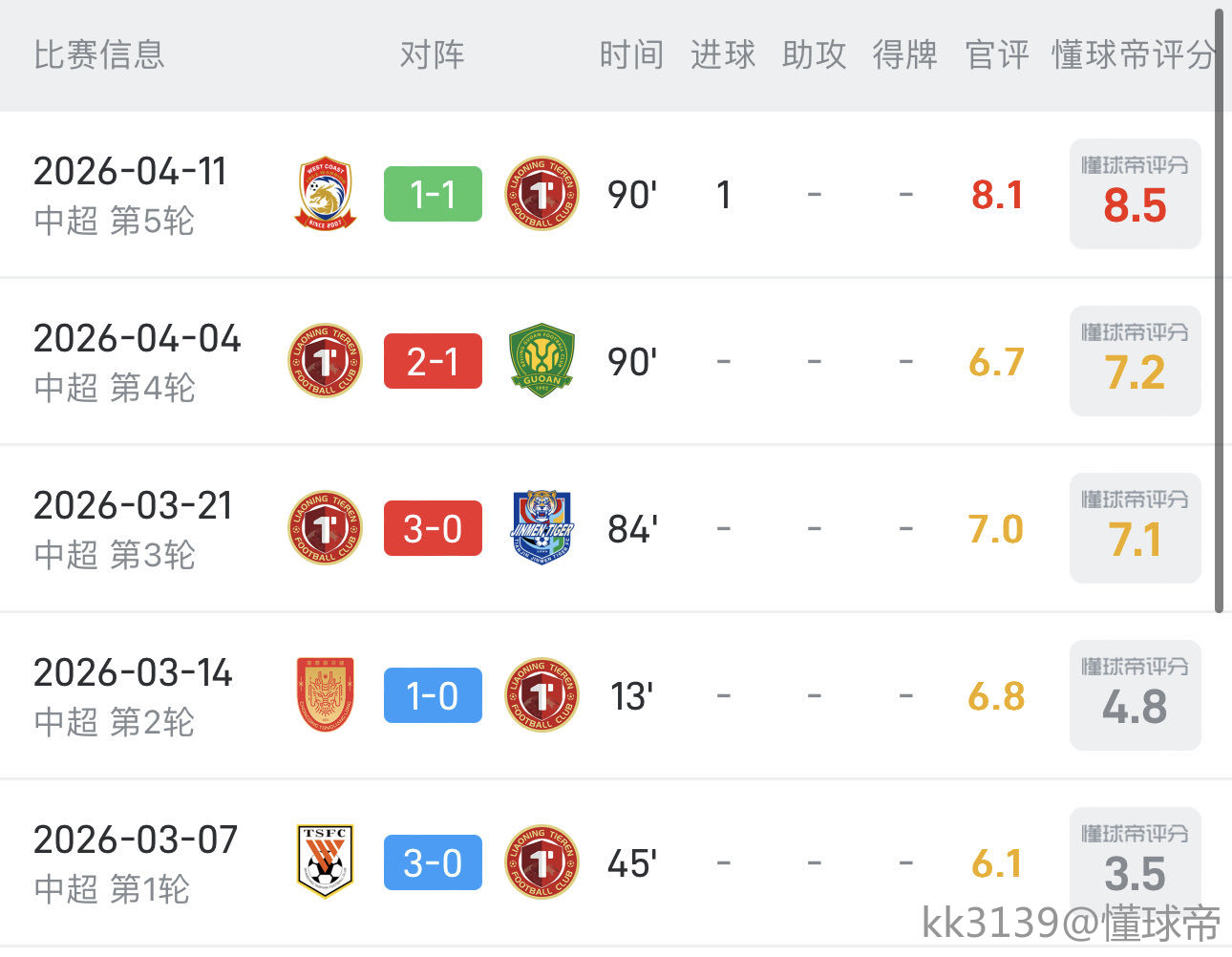Screen dimensions: 1232x957
Task: Click the 进球 column header
Action: coord(723,55)
